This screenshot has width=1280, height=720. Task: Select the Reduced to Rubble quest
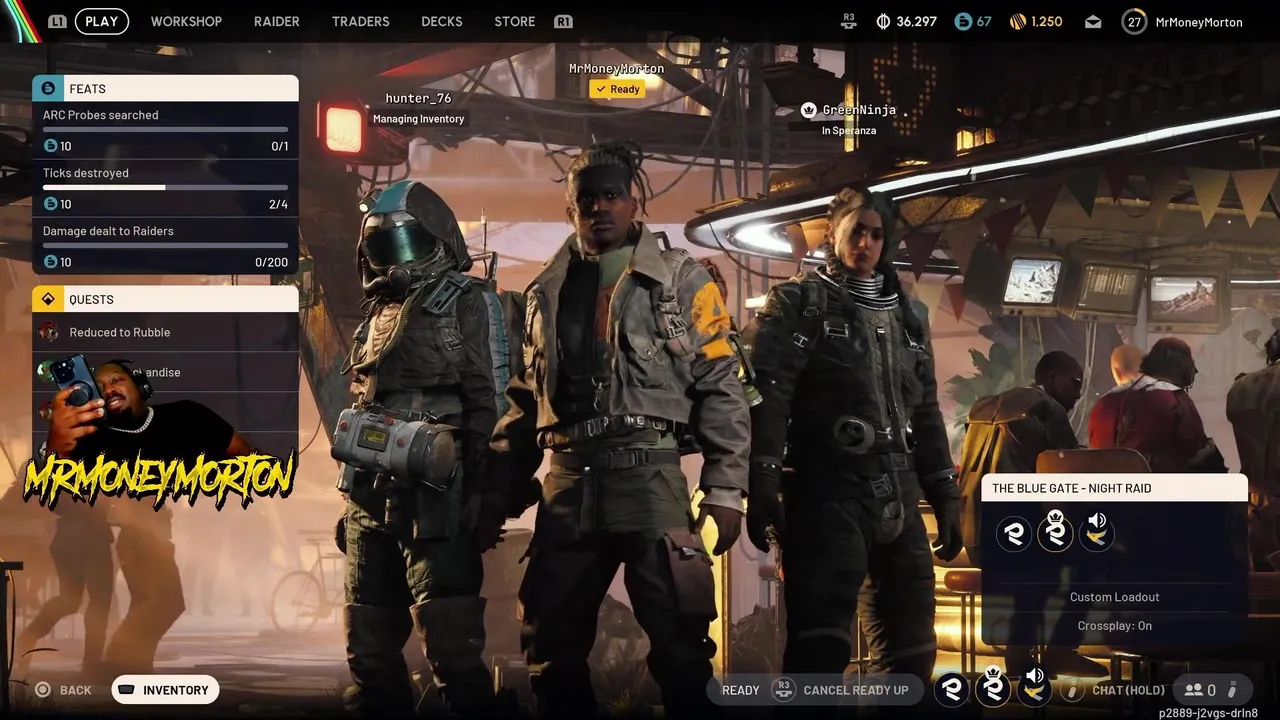[x=166, y=332]
